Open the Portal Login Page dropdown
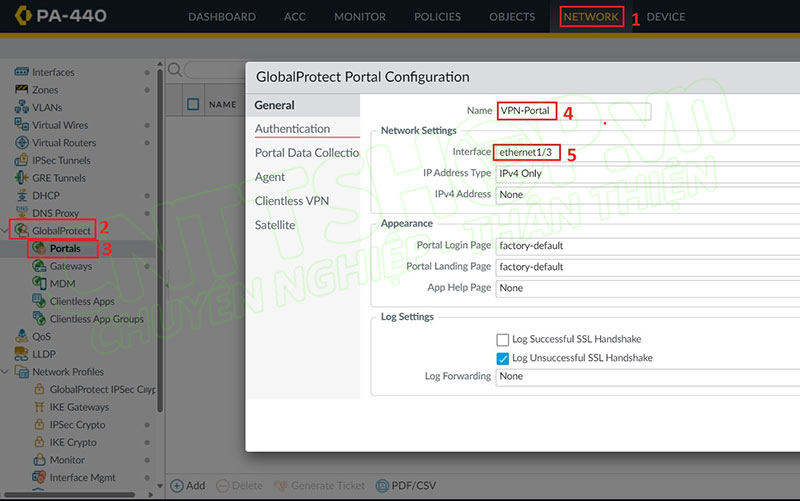 coord(647,246)
